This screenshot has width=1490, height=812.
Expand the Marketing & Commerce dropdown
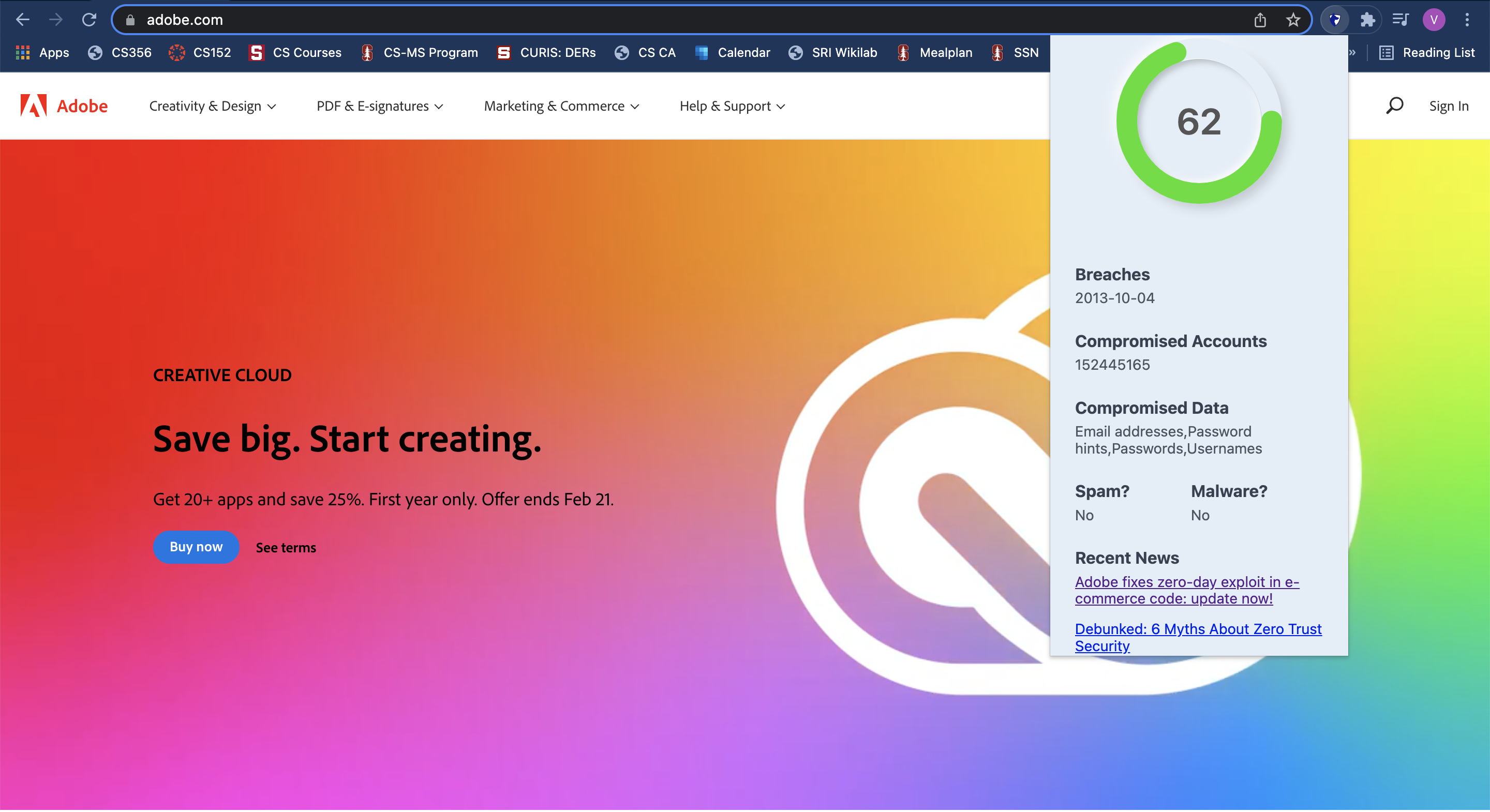tap(561, 107)
